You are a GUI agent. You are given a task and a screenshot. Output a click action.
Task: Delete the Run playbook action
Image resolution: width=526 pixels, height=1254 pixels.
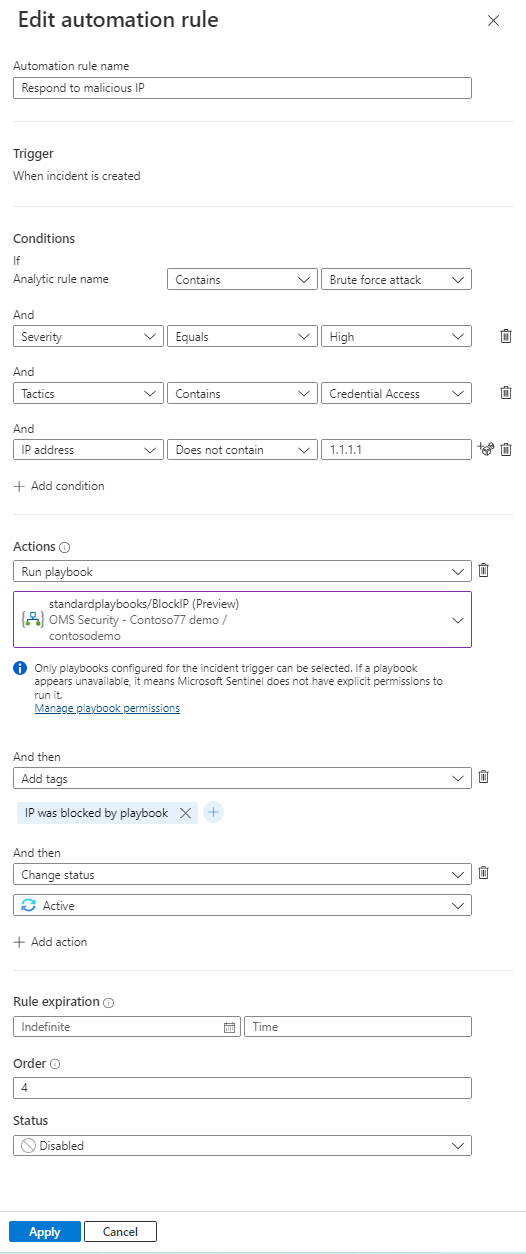tap(484, 570)
